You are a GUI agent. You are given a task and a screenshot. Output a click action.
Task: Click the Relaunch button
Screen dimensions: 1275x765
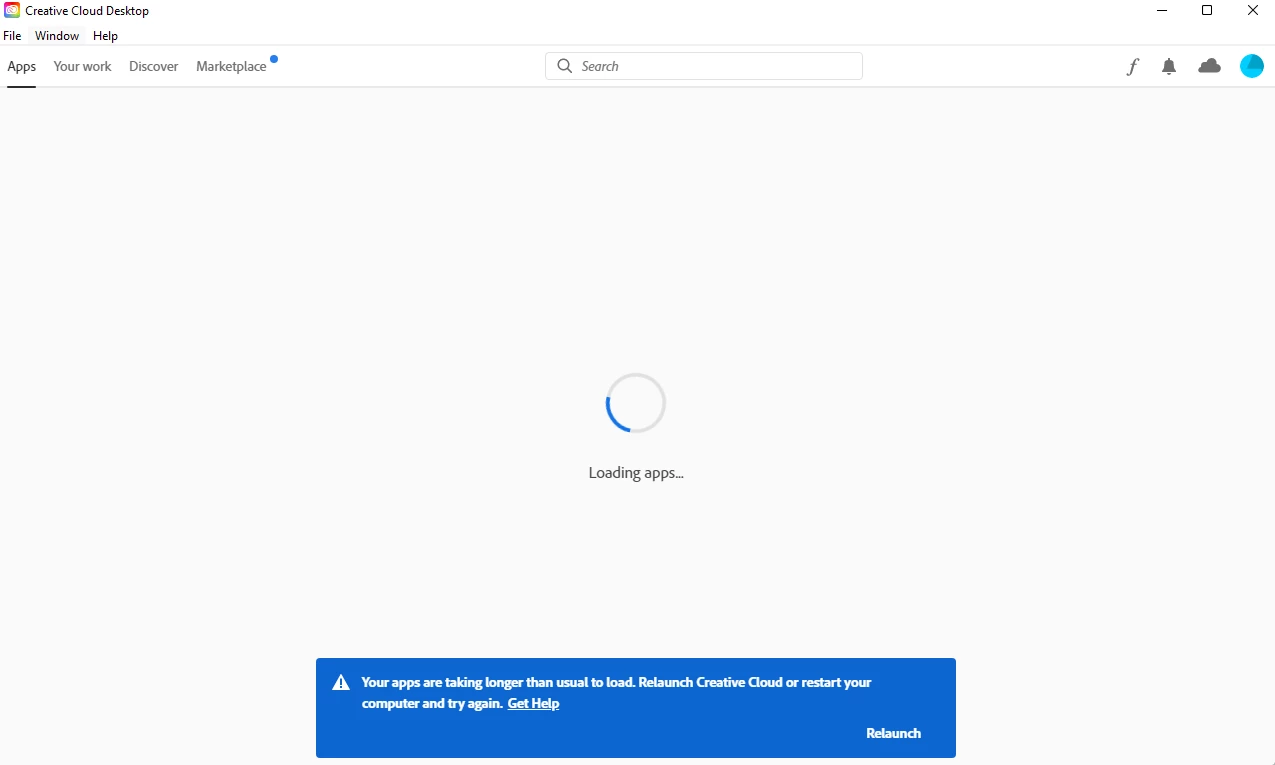(x=893, y=733)
